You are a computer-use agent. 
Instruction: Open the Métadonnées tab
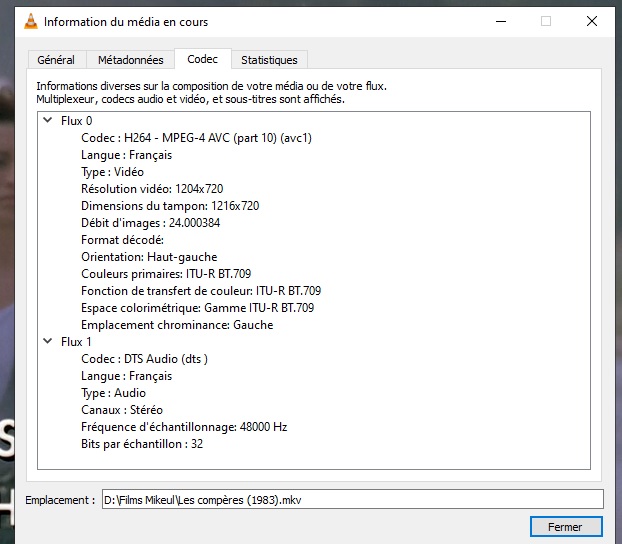[x=131, y=60]
